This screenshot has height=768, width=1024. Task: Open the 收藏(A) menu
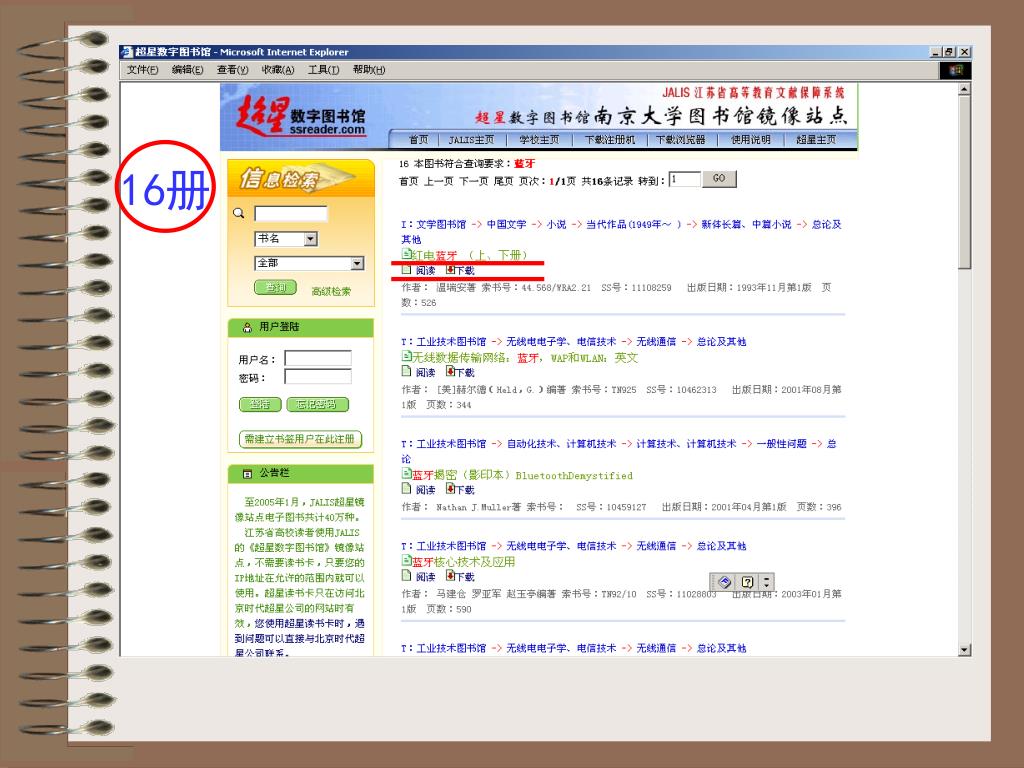pos(278,70)
